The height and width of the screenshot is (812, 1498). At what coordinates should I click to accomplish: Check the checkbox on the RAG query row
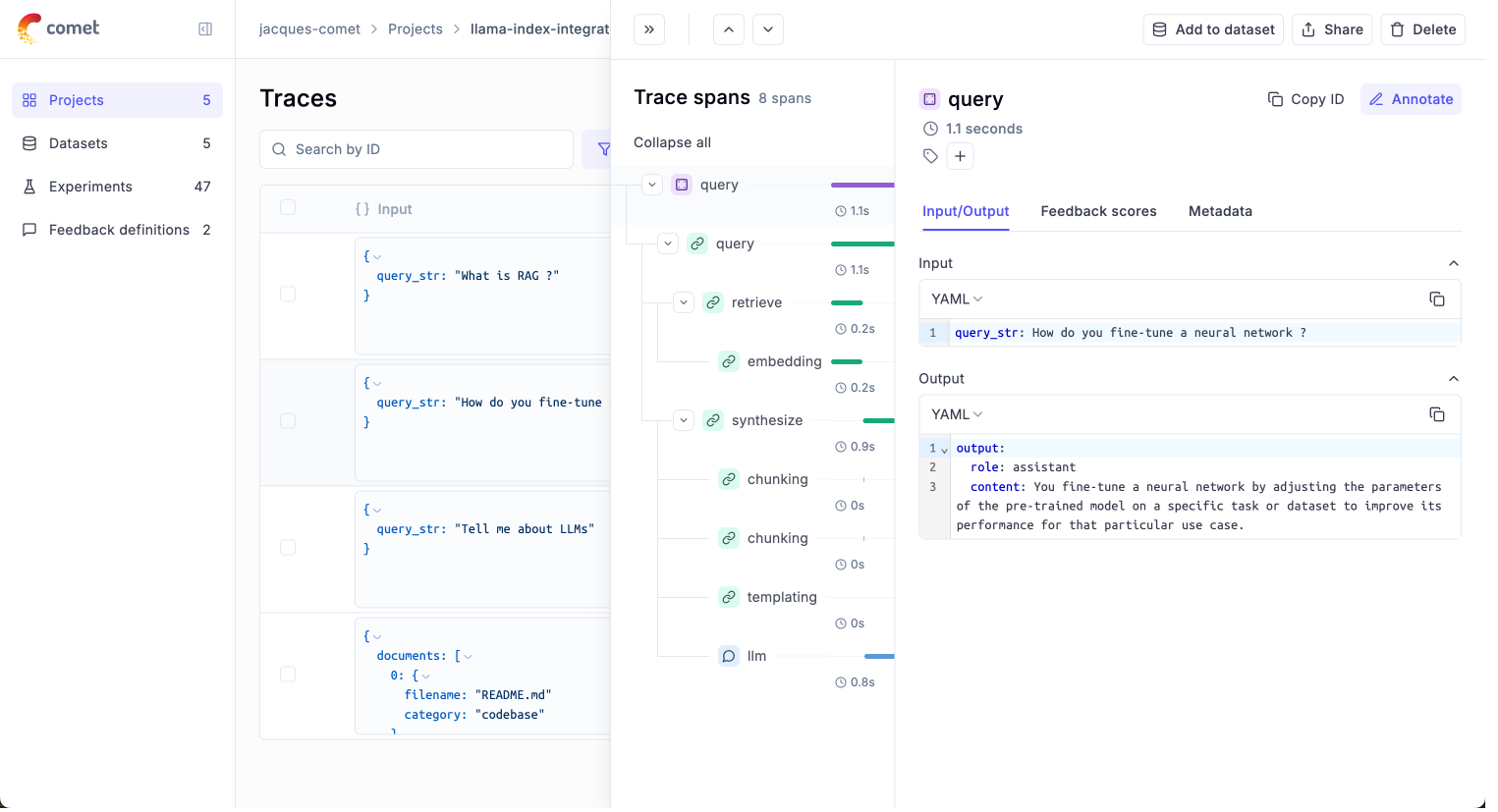coord(287,295)
